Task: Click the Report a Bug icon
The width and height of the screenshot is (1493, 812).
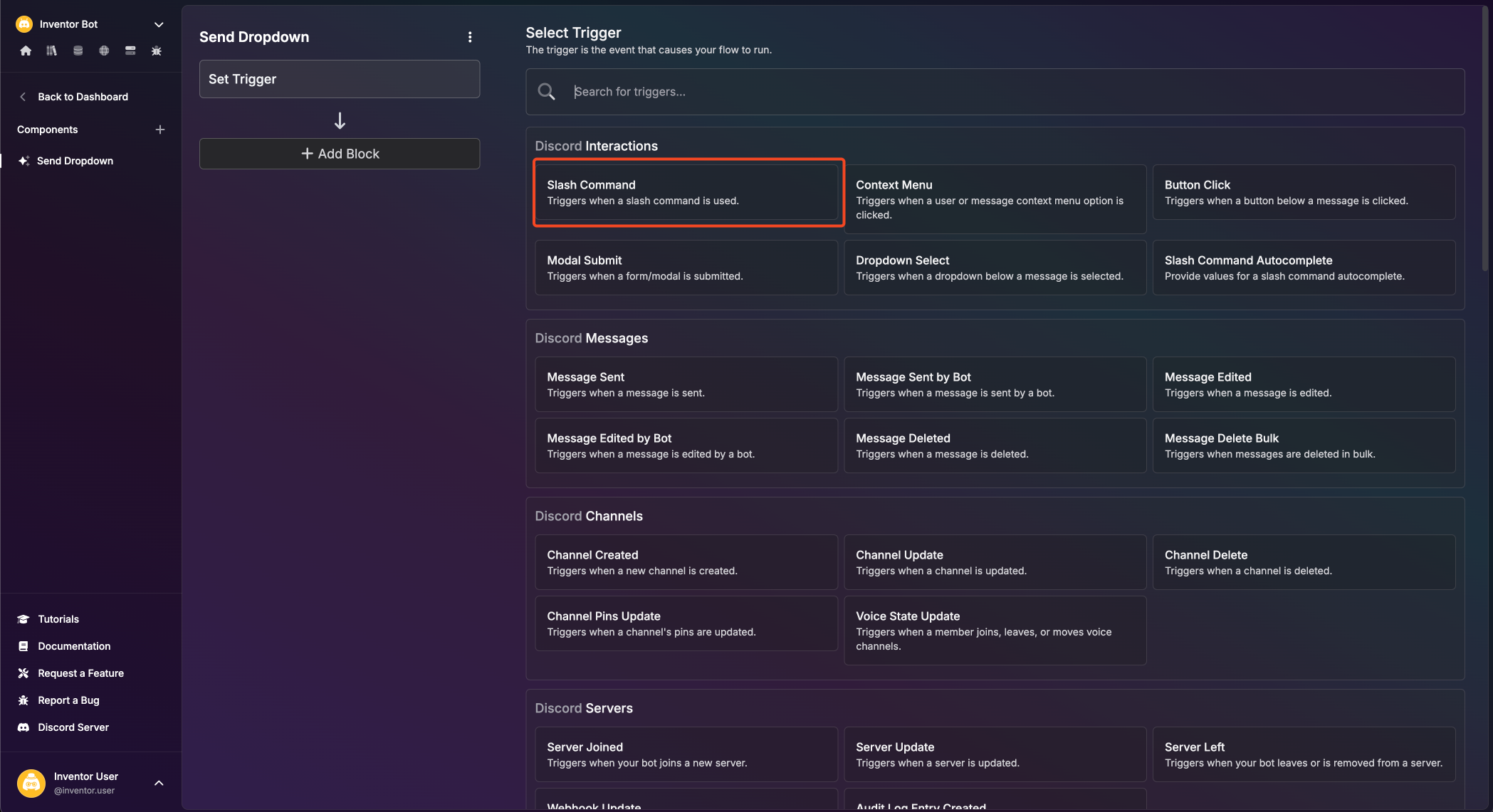Action: (x=23, y=700)
